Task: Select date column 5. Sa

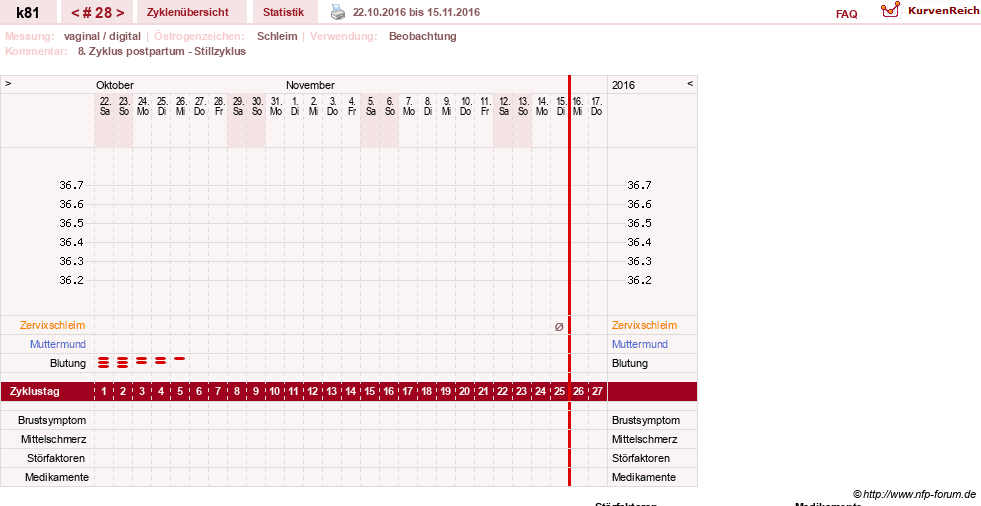Action: (x=370, y=106)
